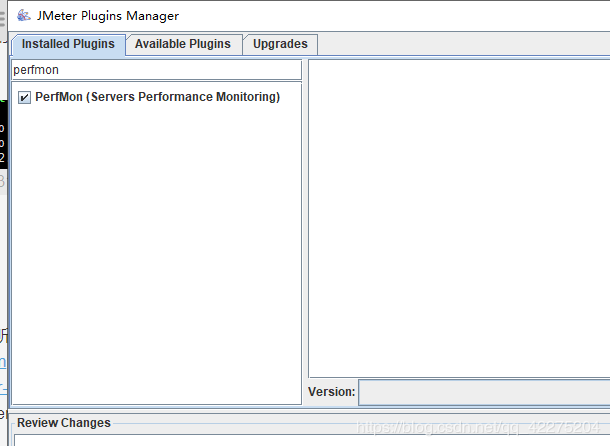Click the plugin description pane
Screen dimensions: 610x446
[459, 218]
